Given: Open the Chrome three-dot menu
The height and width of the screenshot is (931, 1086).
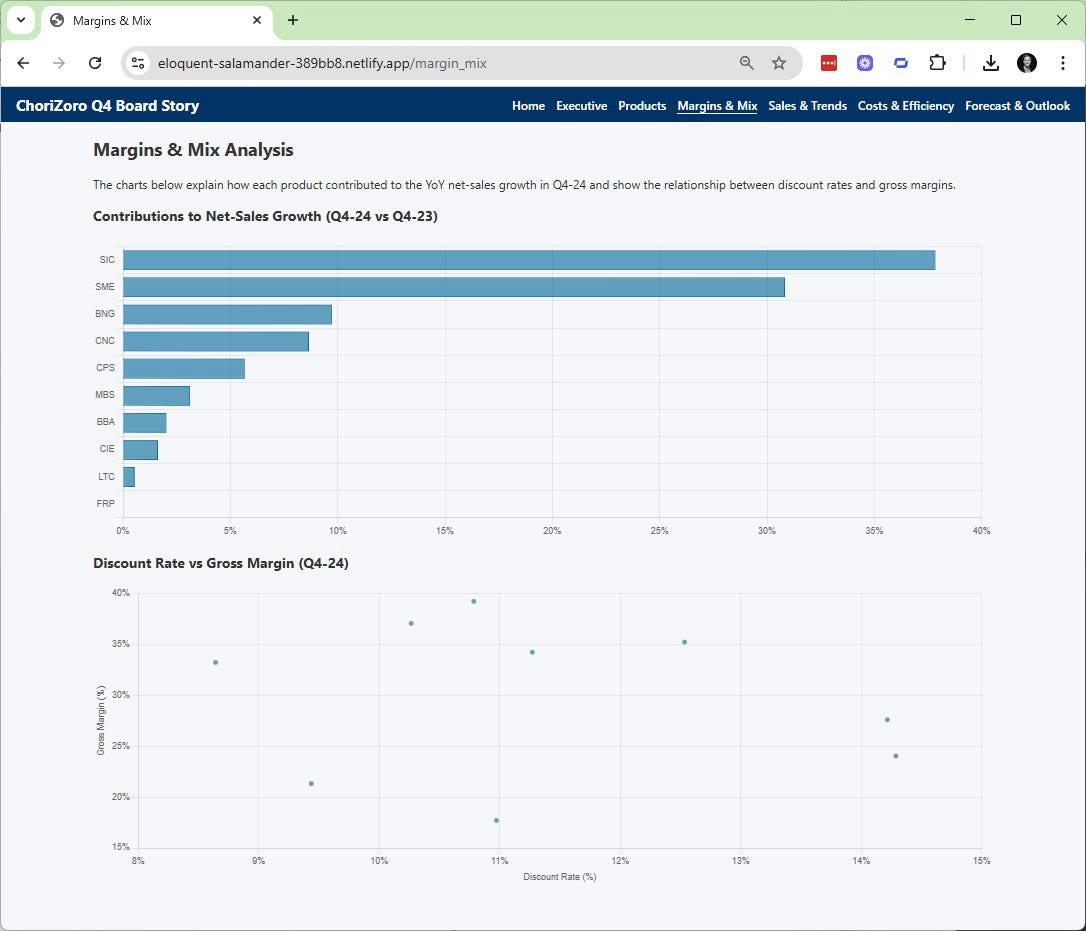Looking at the screenshot, I should pyautogui.click(x=1062, y=63).
